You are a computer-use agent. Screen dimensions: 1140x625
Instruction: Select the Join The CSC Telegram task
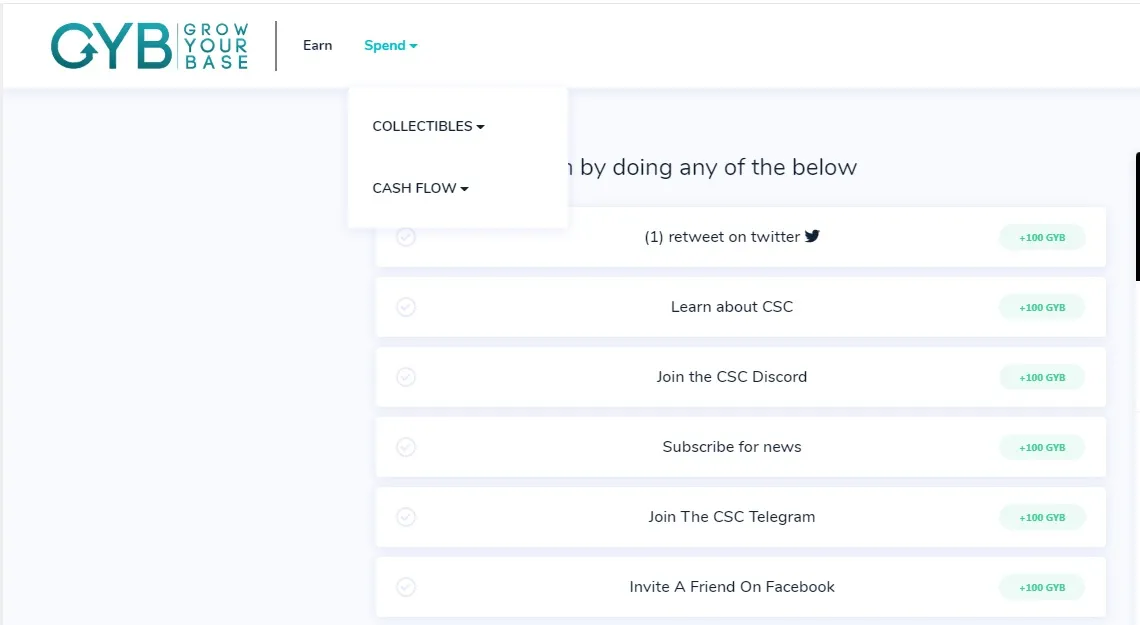tap(740, 517)
